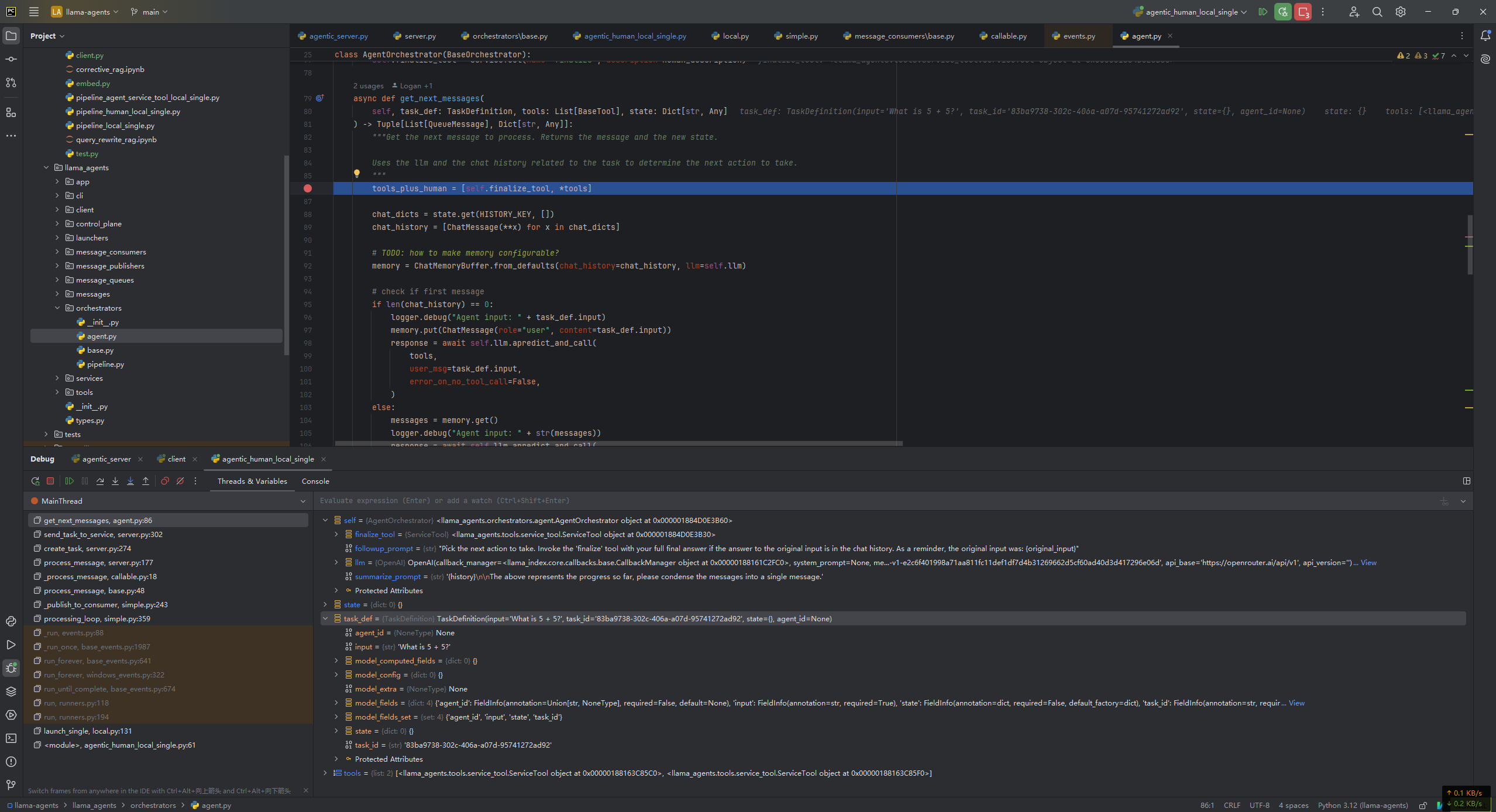The image size is (1496, 812).
Task: Open the events.py editor tab
Action: click(1078, 36)
